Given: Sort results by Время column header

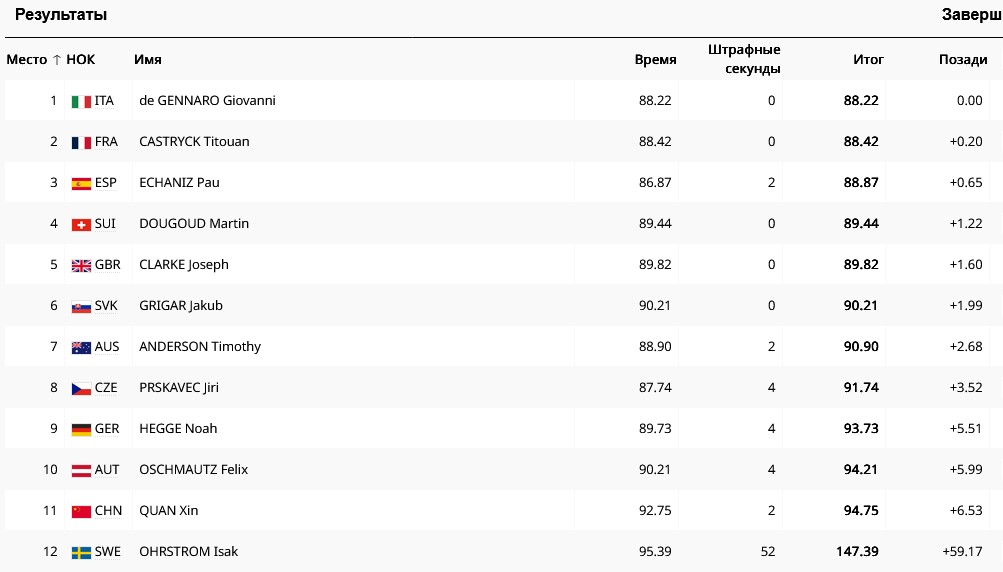Looking at the screenshot, I should 655,60.
